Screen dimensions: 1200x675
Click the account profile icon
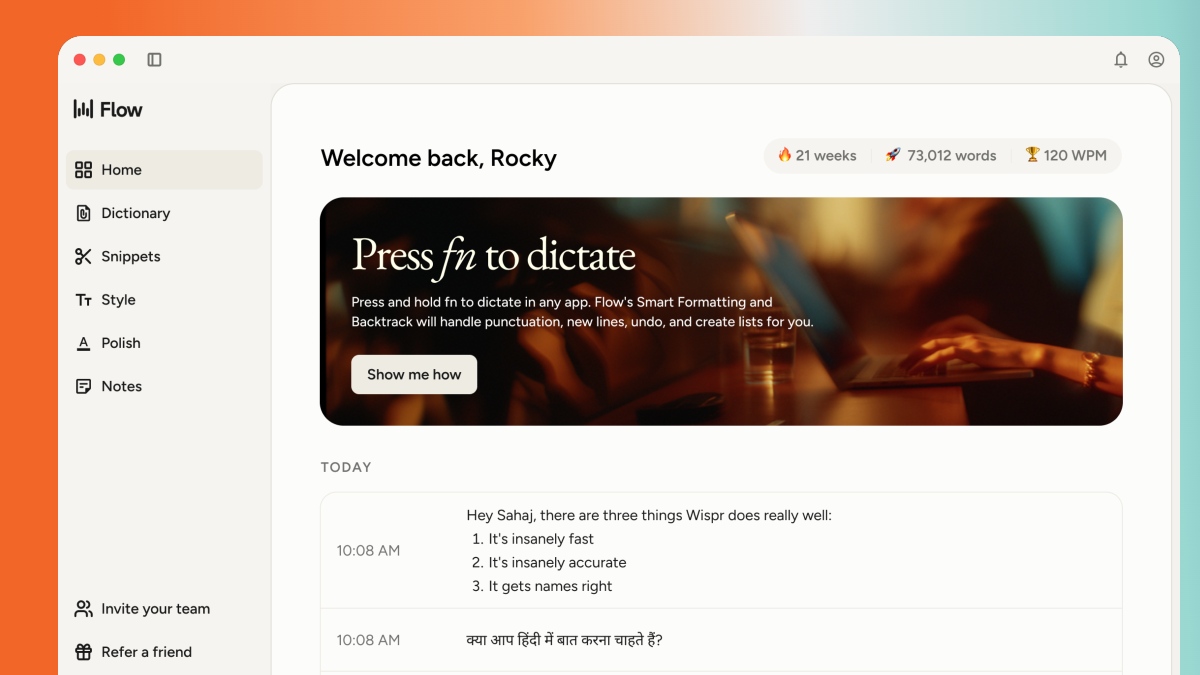[x=1156, y=60]
